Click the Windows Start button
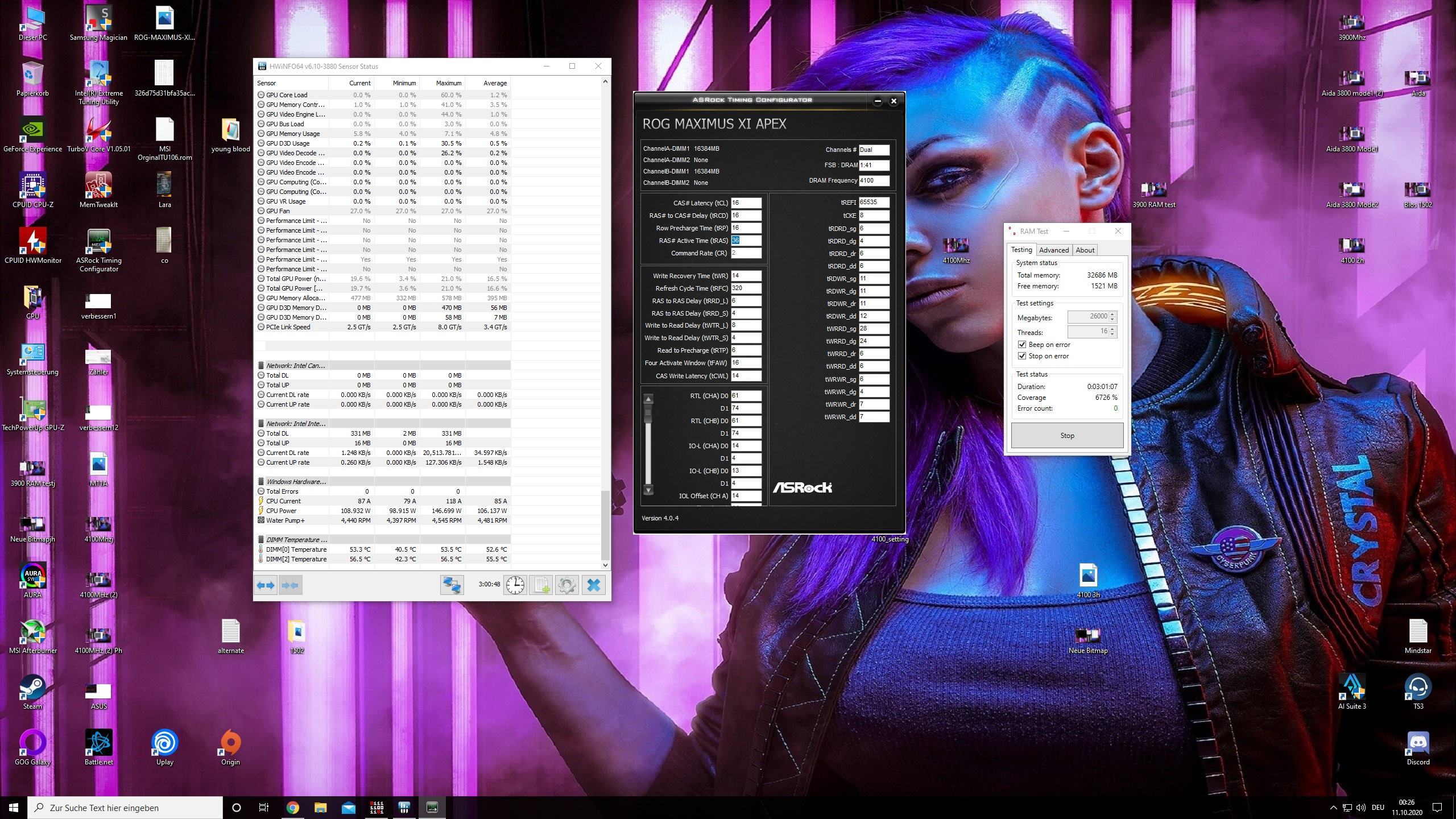This screenshot has height=819, width=1456. click(14, 808)
